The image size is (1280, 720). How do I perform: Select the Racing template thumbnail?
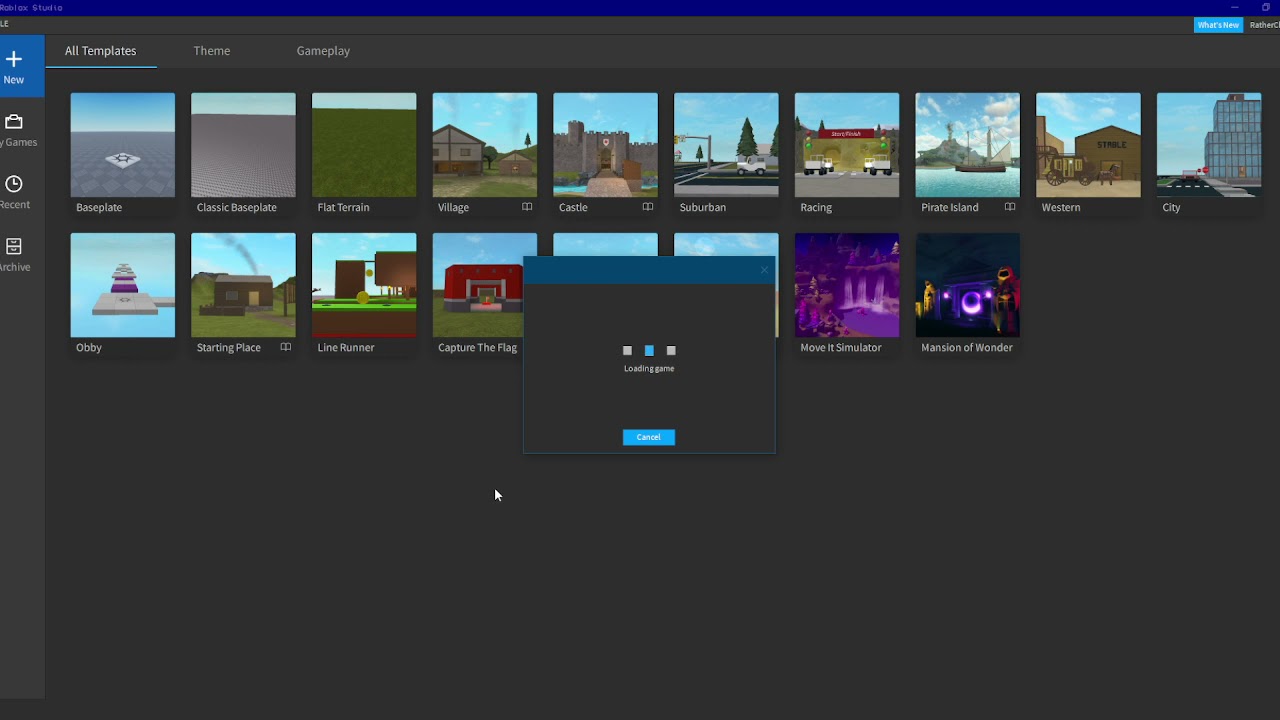click(x=847, y=145)
